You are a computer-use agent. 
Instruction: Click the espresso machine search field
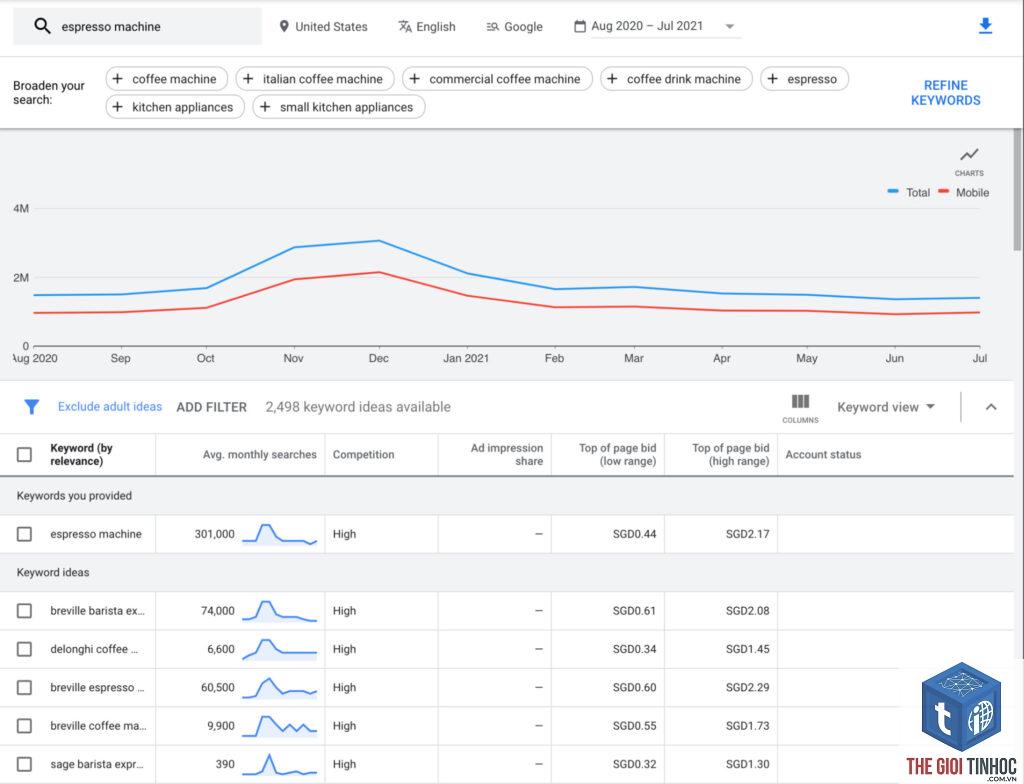click(x=137, y=27)
